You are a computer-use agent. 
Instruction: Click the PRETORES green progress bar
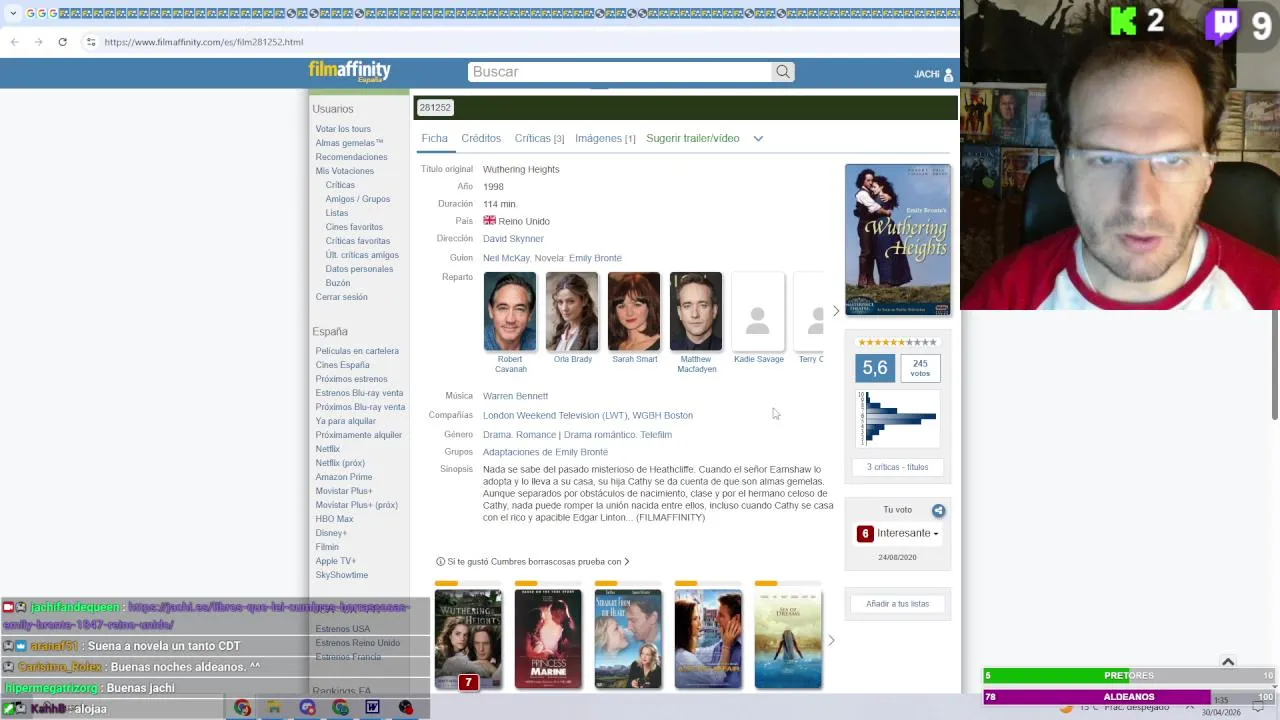coord(1129,675)
